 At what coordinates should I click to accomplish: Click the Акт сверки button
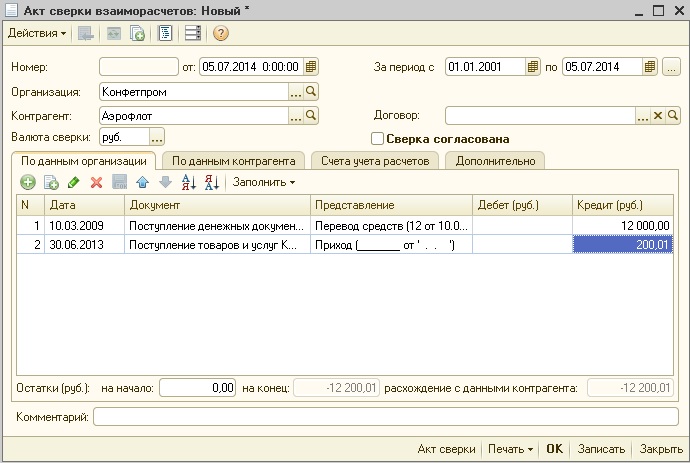[446, 449]
